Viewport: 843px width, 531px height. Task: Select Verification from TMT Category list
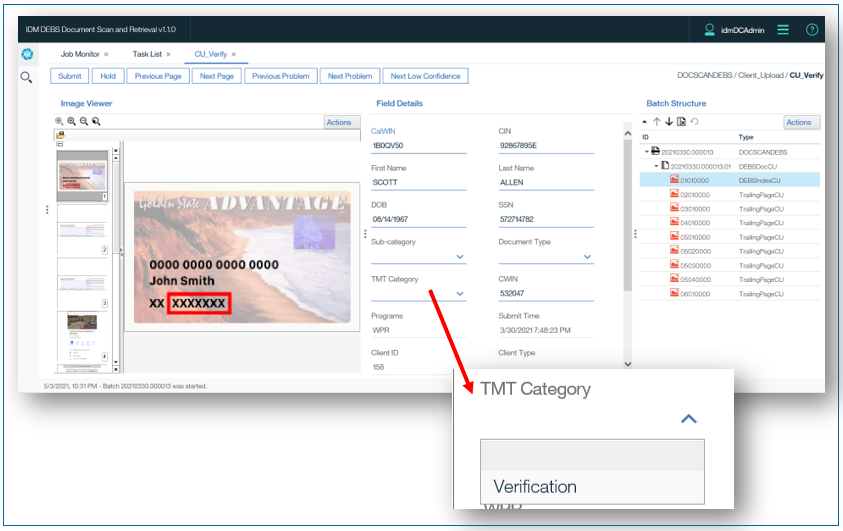(592, 487)
